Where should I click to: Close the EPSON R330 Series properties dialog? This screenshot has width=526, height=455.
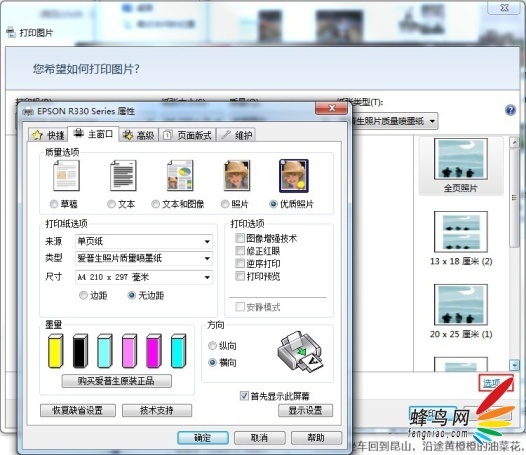point(331,108)
